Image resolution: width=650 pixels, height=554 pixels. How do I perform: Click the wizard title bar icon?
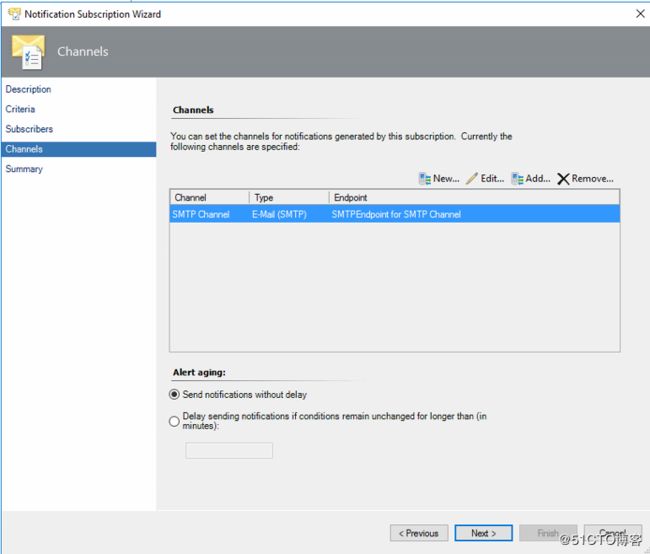tap(15, 14)
